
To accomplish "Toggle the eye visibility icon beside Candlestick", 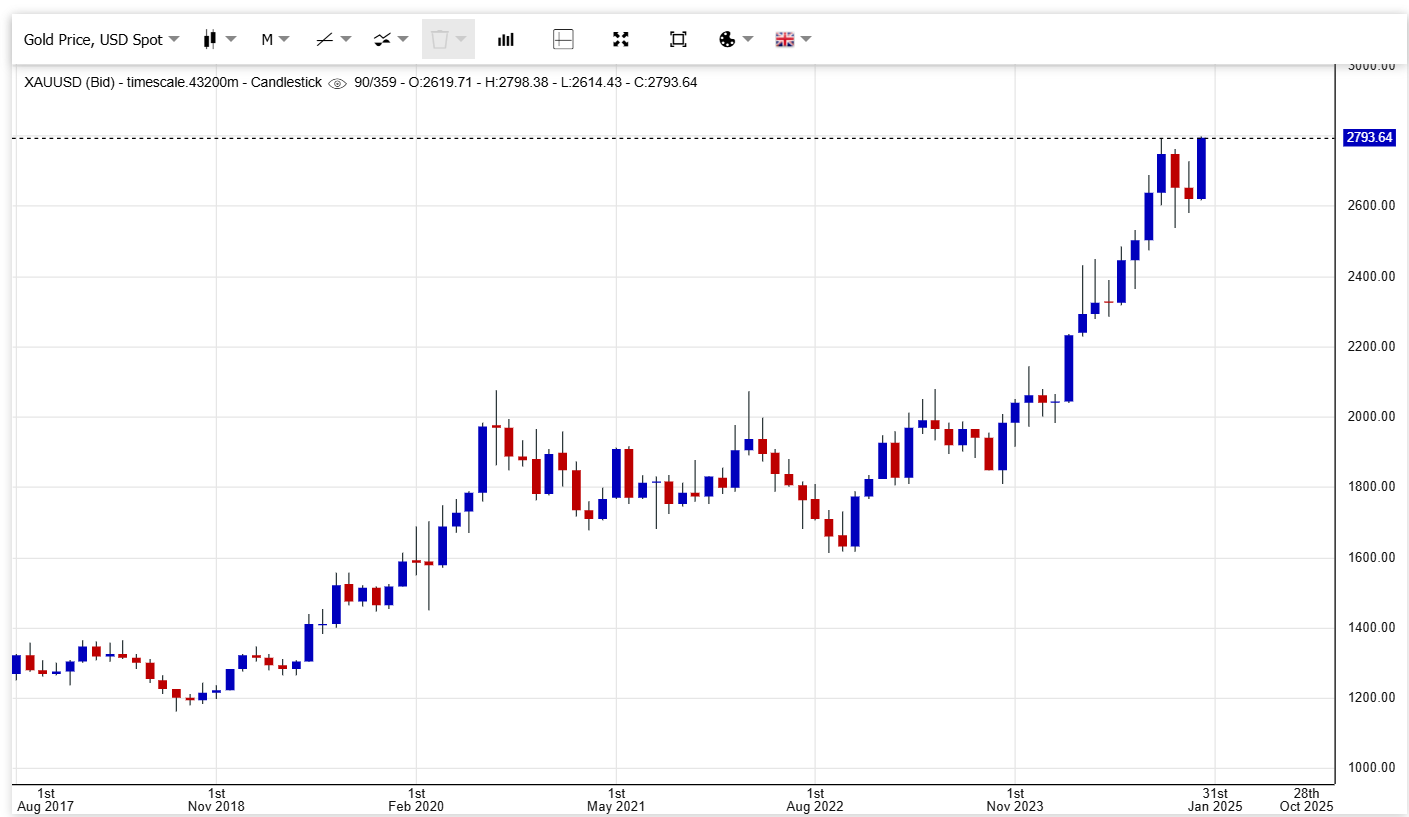I will 337,83.
